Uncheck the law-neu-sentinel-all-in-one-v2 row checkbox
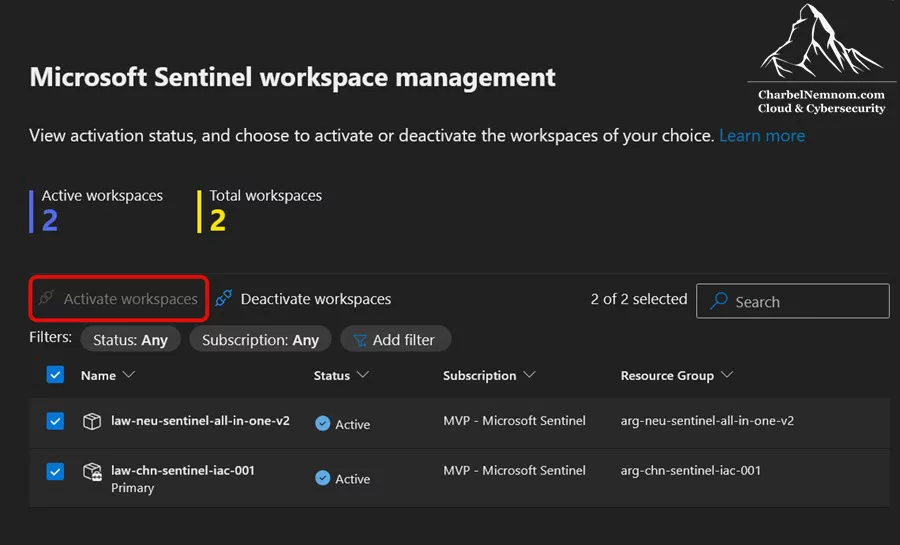Image resolution: width=900 pixels, height=545 pixels. coord(55,421)
